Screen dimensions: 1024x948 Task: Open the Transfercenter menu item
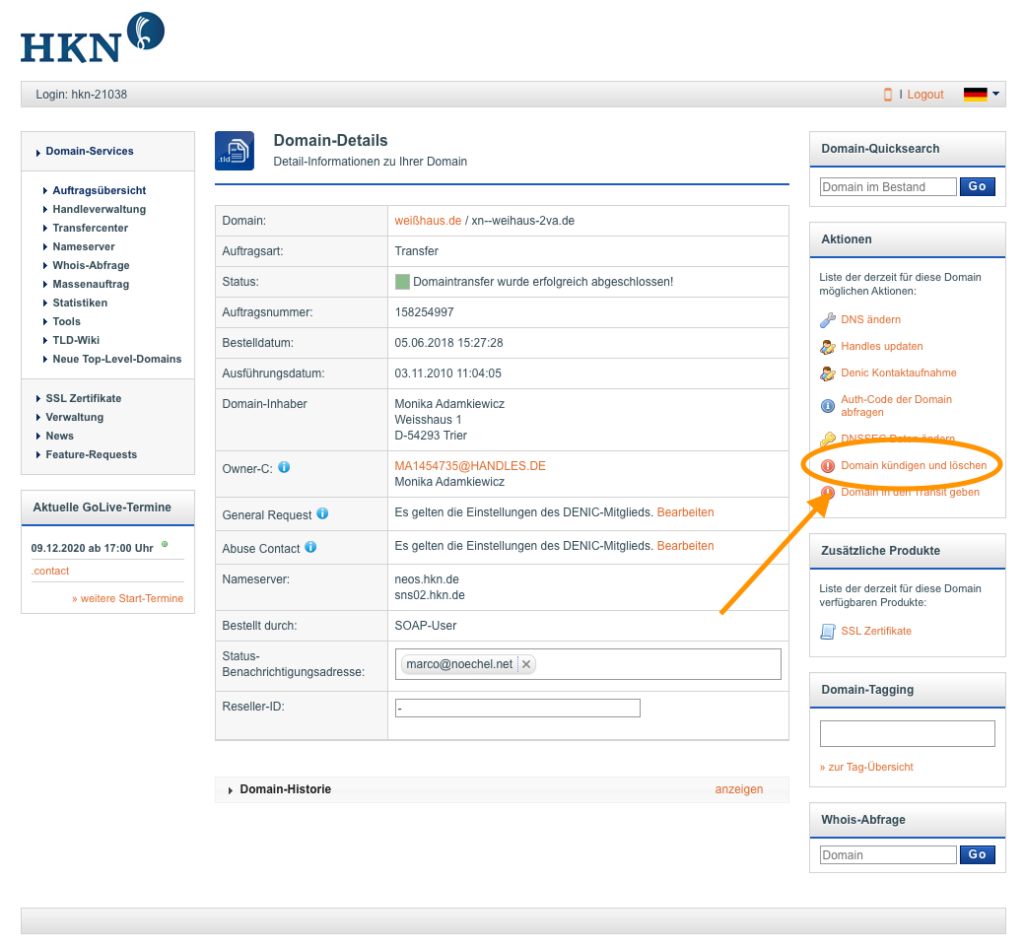(91, 227)
